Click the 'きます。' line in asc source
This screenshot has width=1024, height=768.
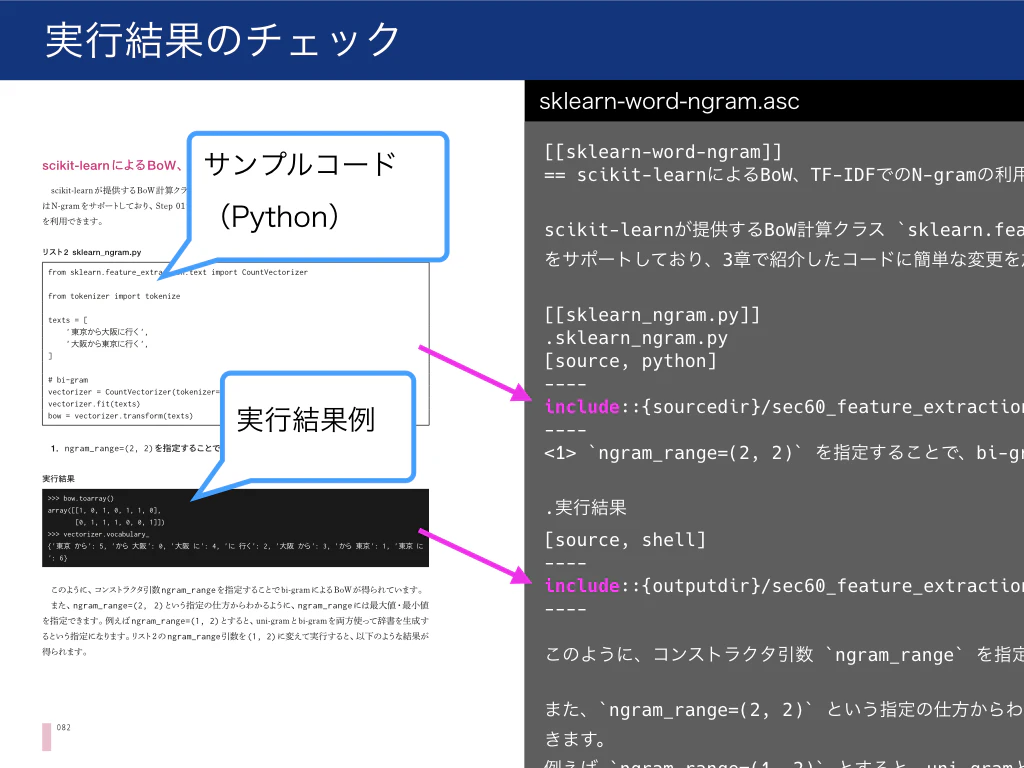tap(576, 739)
